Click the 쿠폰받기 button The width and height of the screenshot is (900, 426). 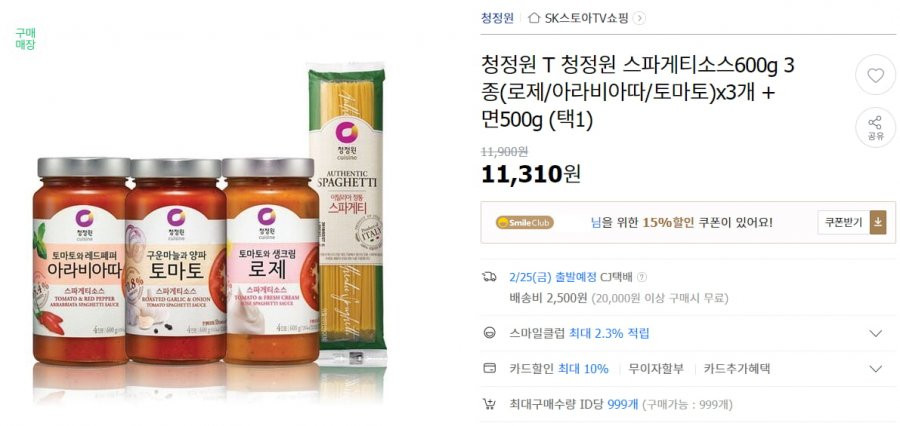pyautogui.click(x=843, y=222)
